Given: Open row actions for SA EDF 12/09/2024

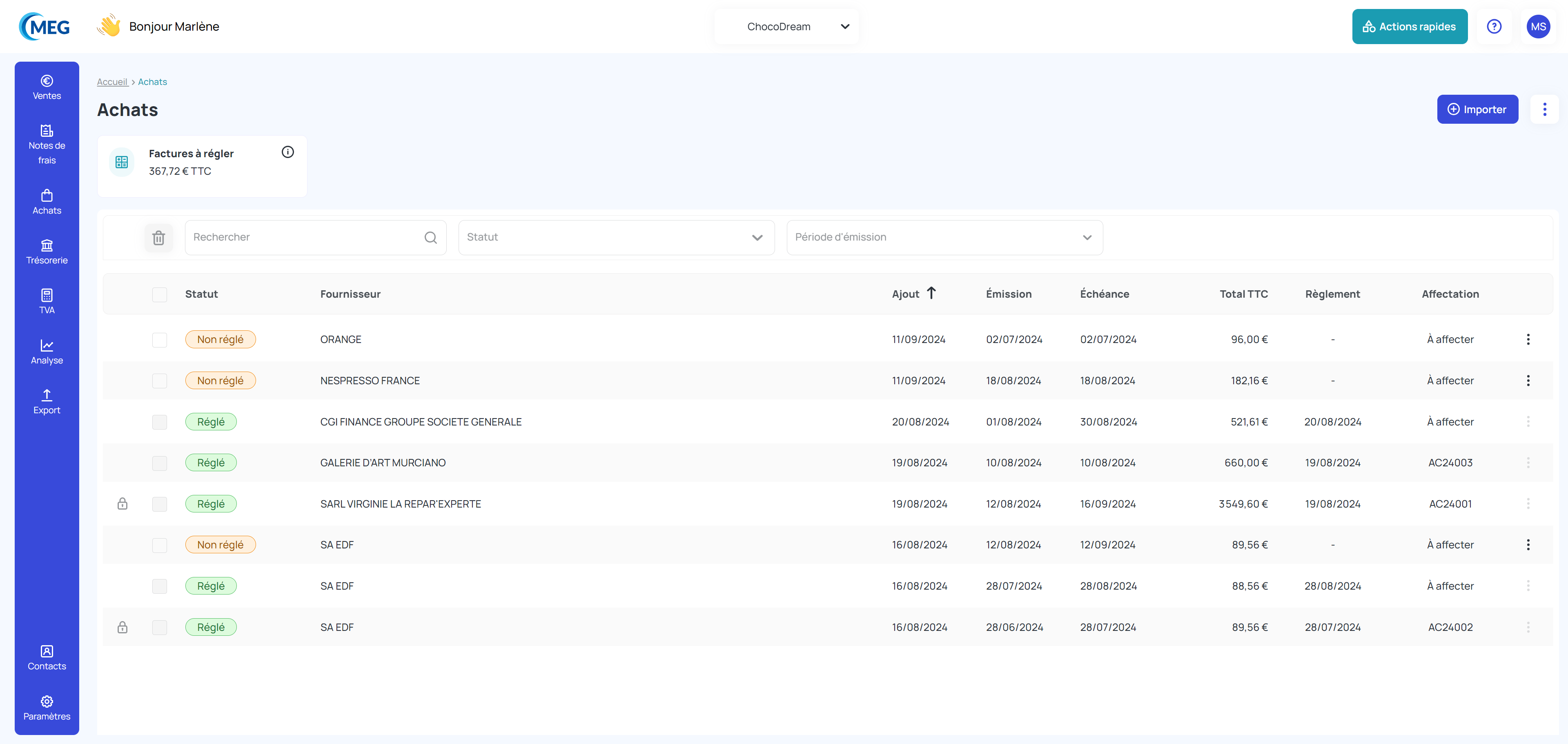Looking at the screenshot, I should pos(1528,545).
